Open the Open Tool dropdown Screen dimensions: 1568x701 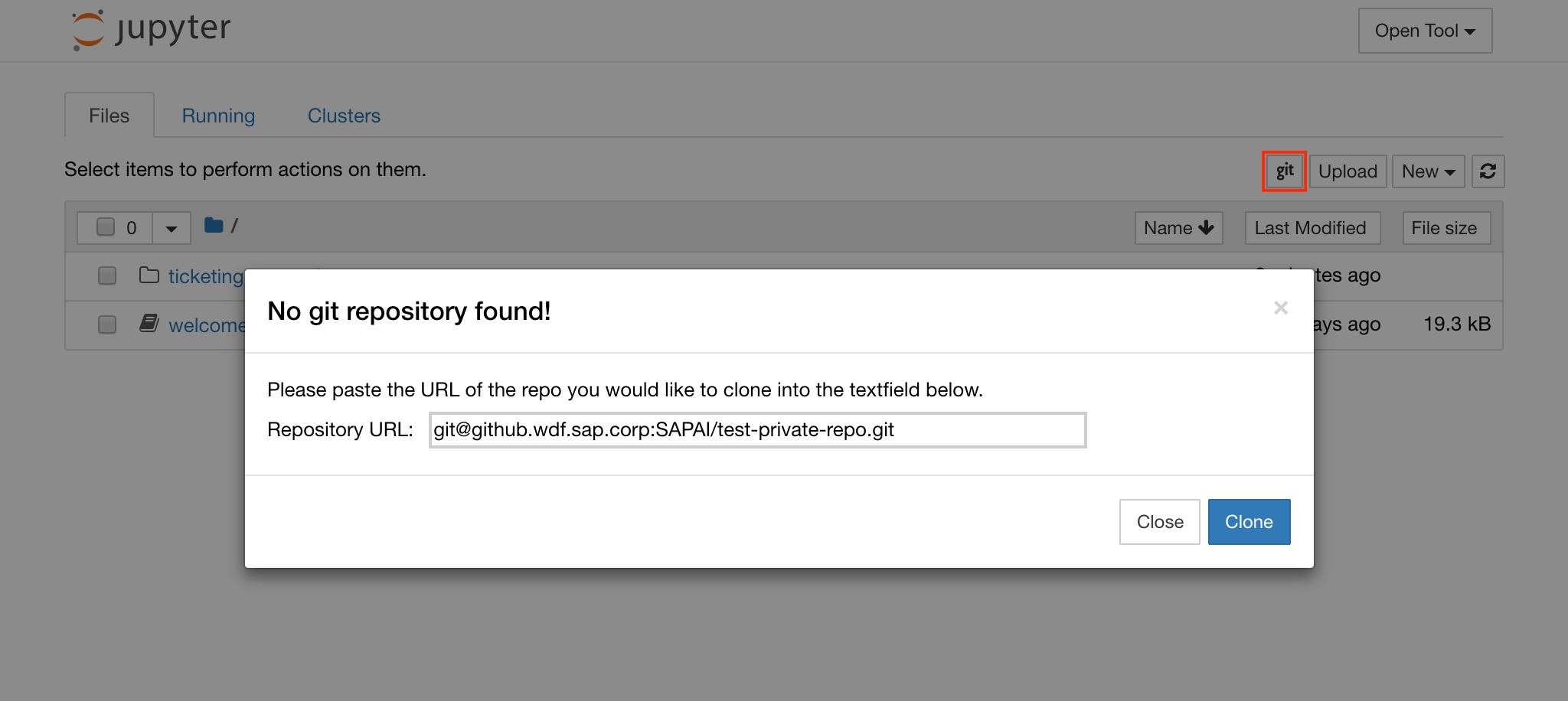1425,31
